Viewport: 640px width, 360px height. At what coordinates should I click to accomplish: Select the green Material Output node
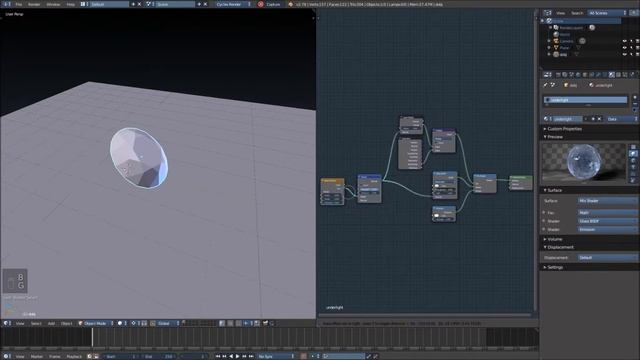coord(520,182)
